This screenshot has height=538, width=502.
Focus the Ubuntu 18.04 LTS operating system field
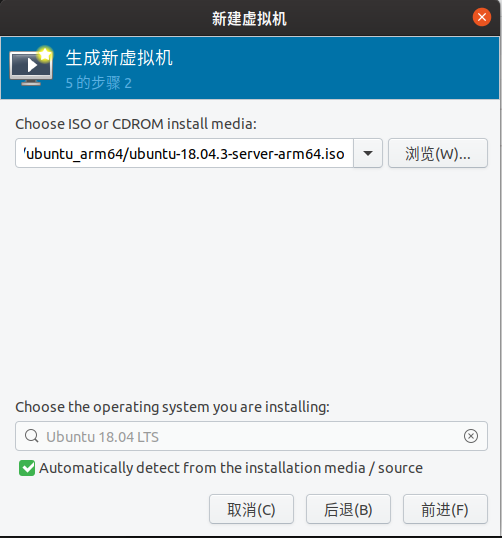(251, 436)
